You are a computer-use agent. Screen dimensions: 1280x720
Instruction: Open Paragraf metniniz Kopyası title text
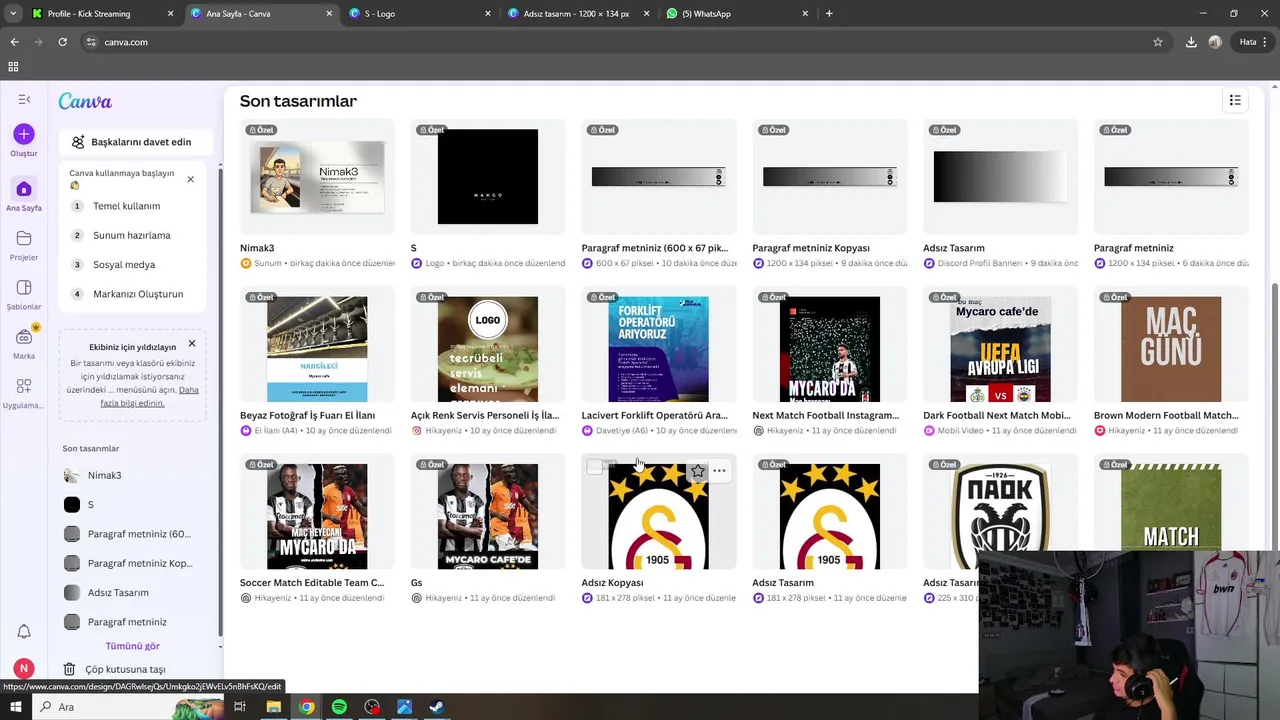(811, 248)
